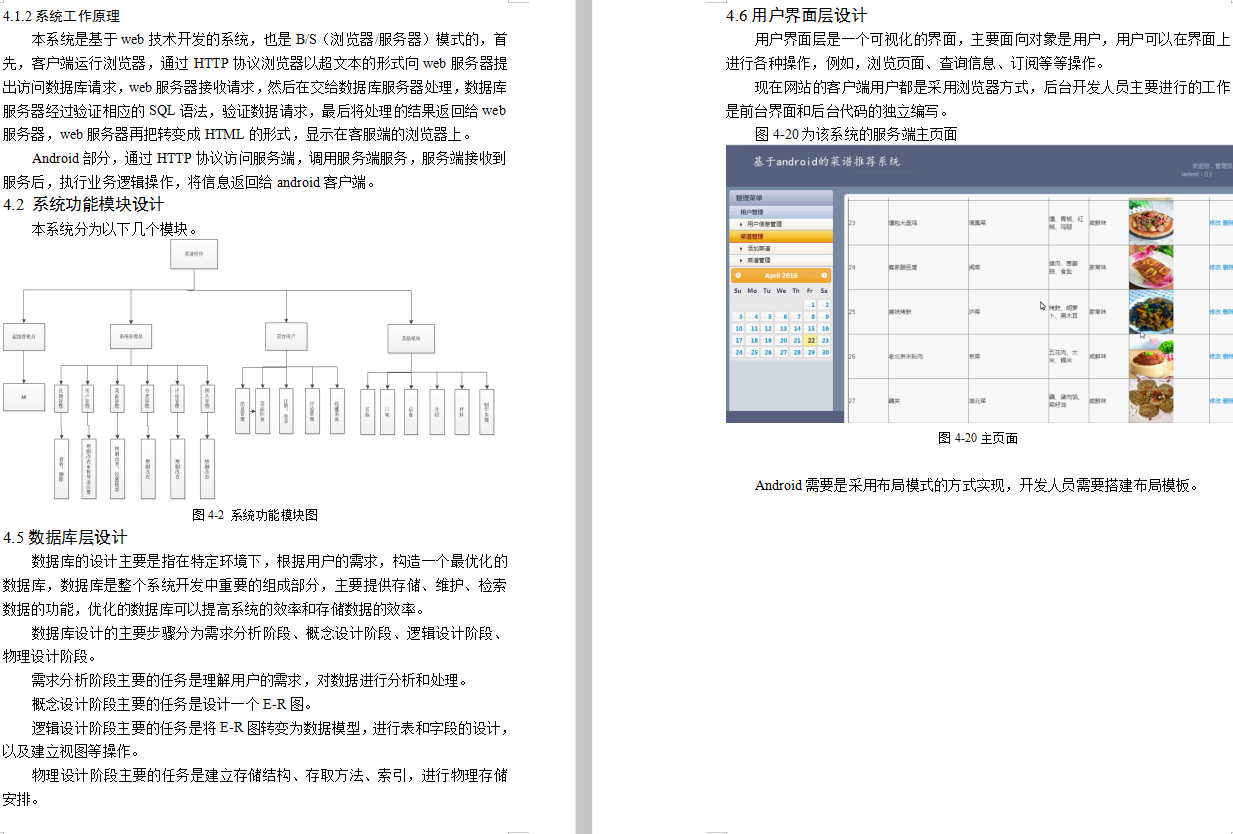Click the 菜品模块 box in module diagram

click(411, 338)
